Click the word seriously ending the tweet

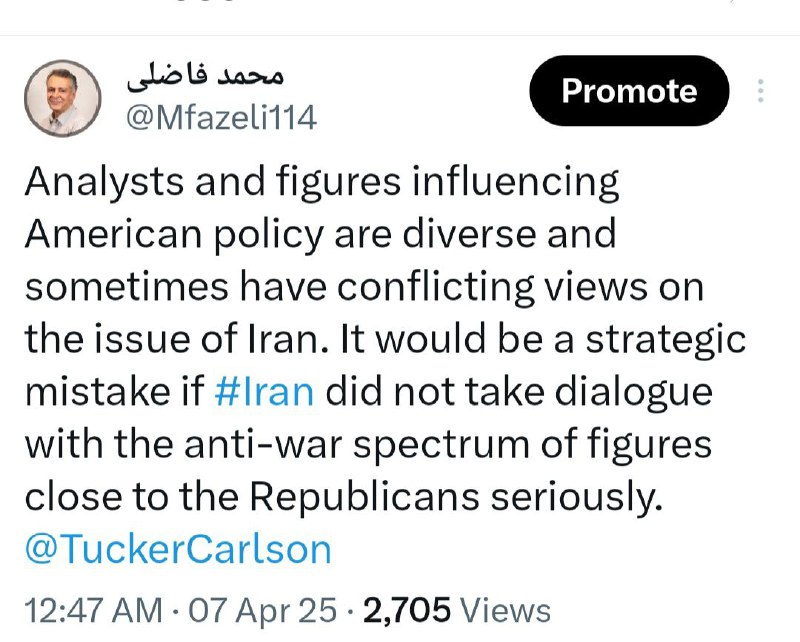click(x=576, y=497)
